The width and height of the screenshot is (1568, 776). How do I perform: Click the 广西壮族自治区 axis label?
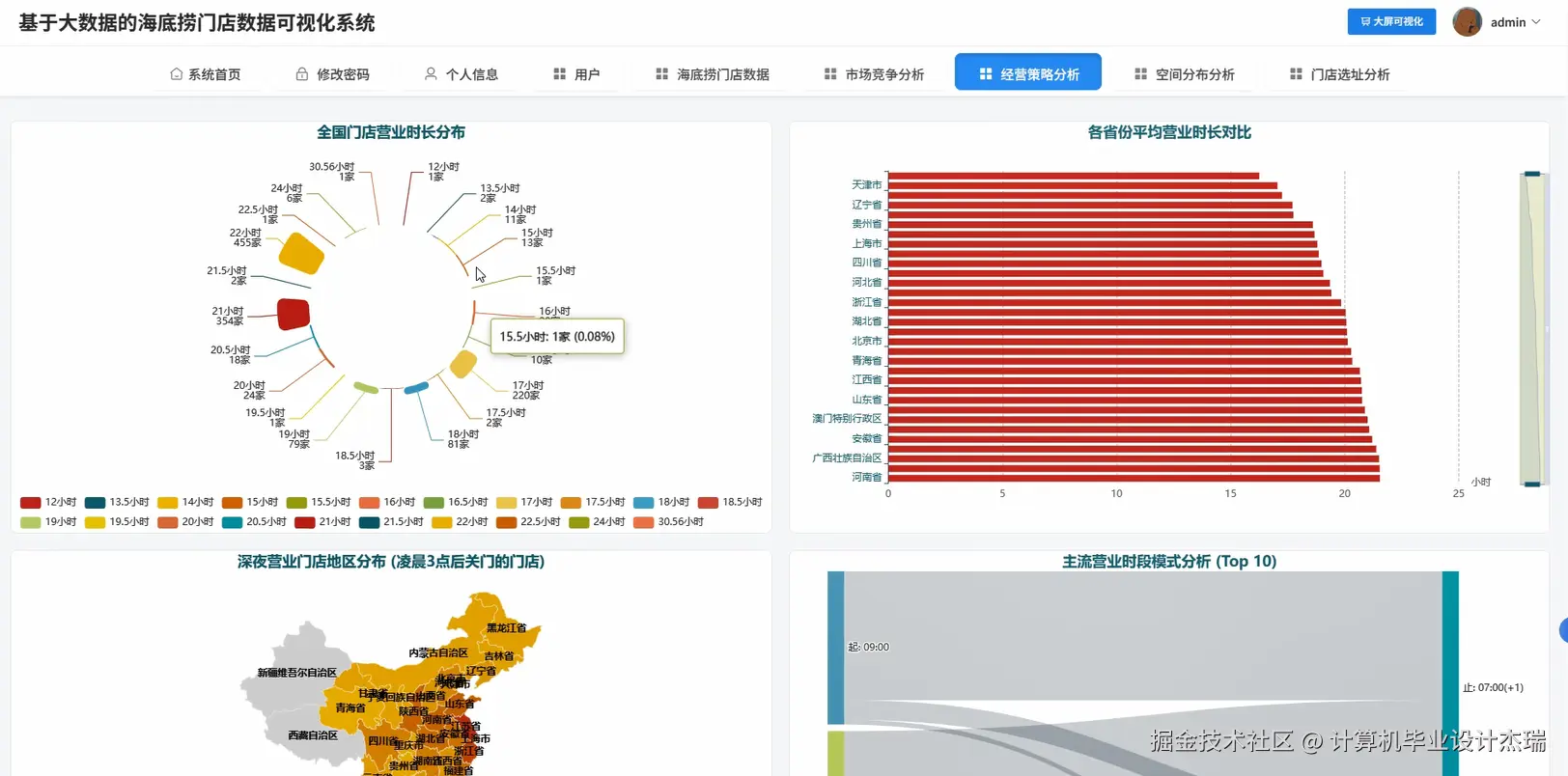pos(847,458)
